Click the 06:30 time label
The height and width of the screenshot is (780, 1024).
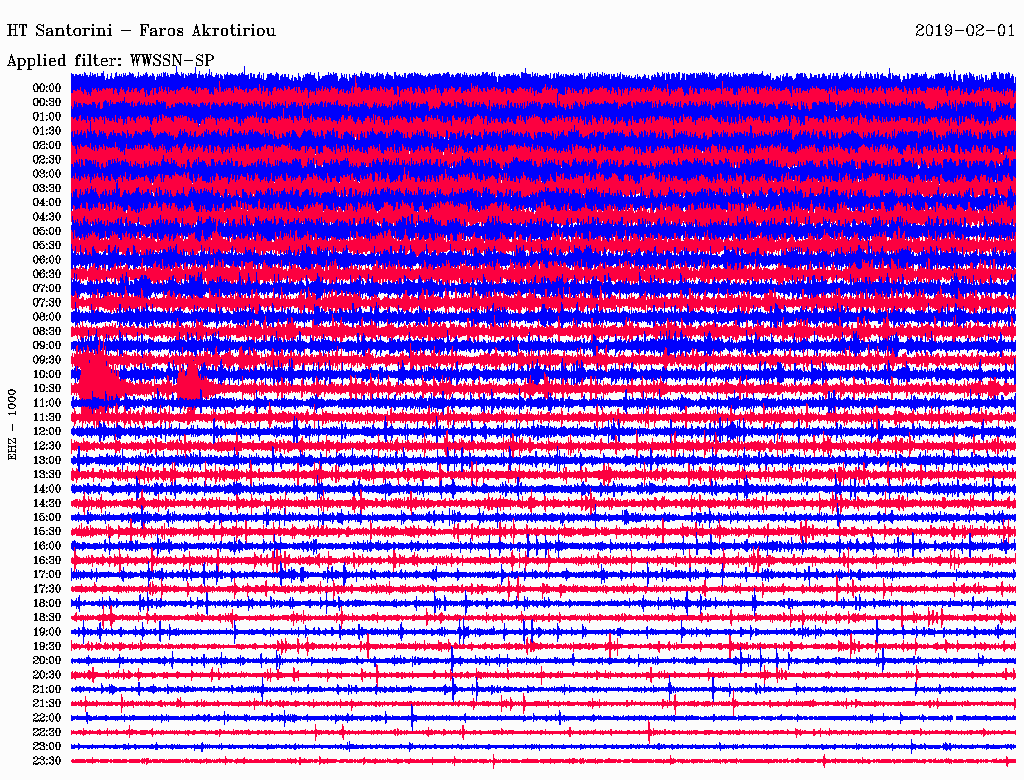(47, 274)
